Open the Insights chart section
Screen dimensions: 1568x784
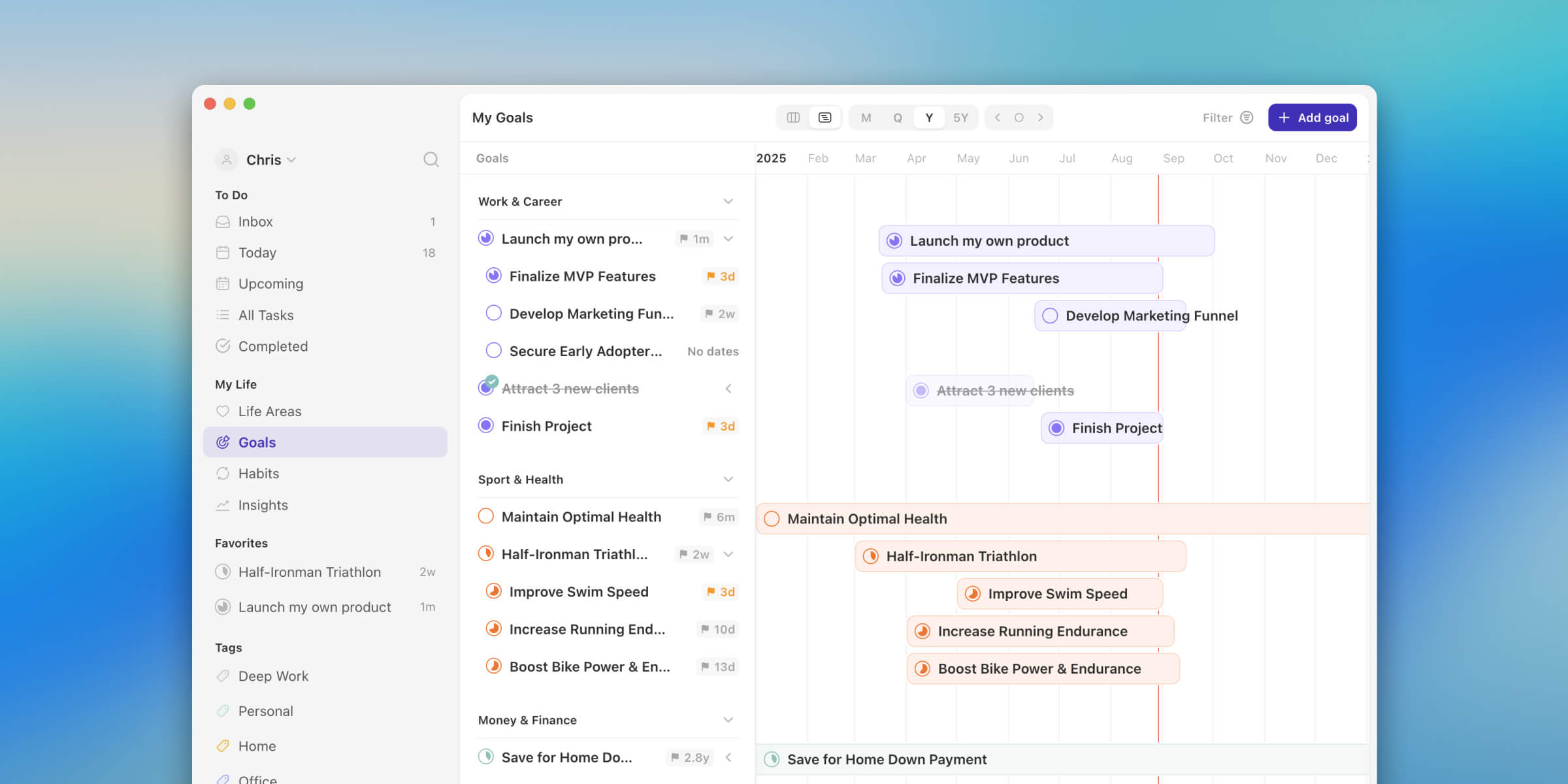263,505
